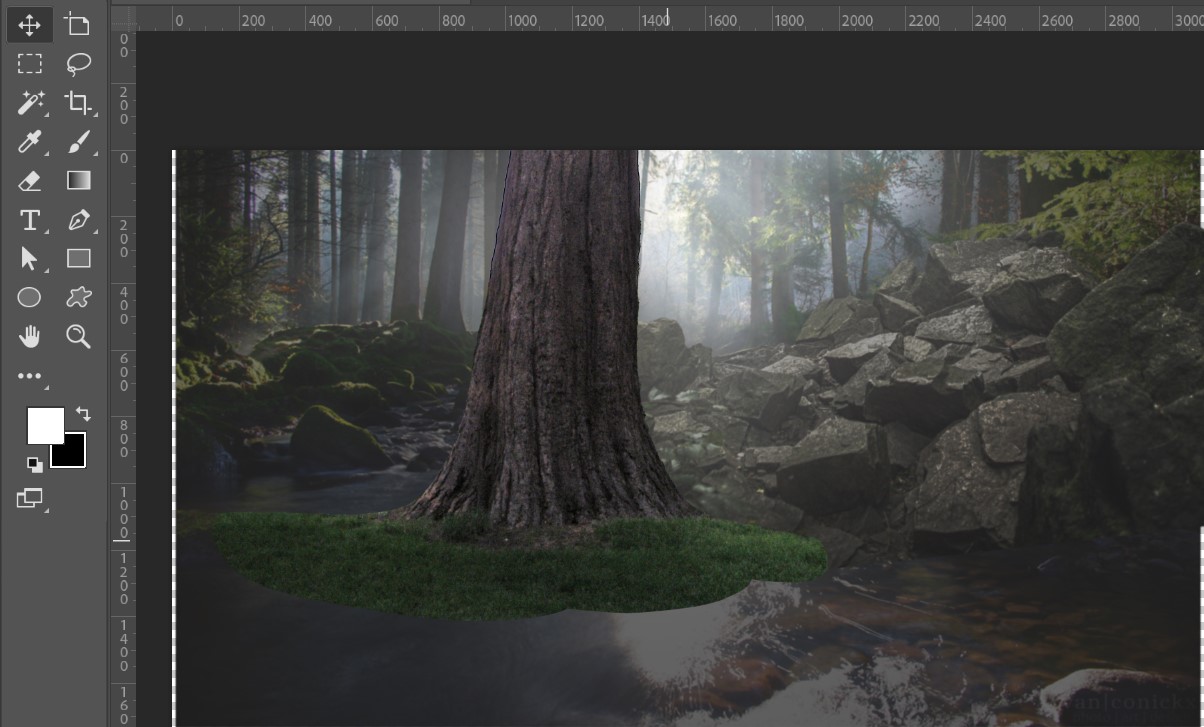Select the Crop tool

77,103
